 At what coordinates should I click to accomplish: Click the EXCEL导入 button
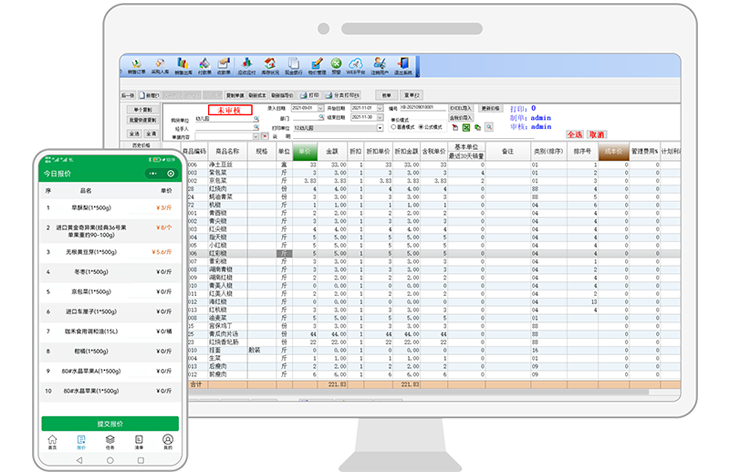click(x=460, y=107)
